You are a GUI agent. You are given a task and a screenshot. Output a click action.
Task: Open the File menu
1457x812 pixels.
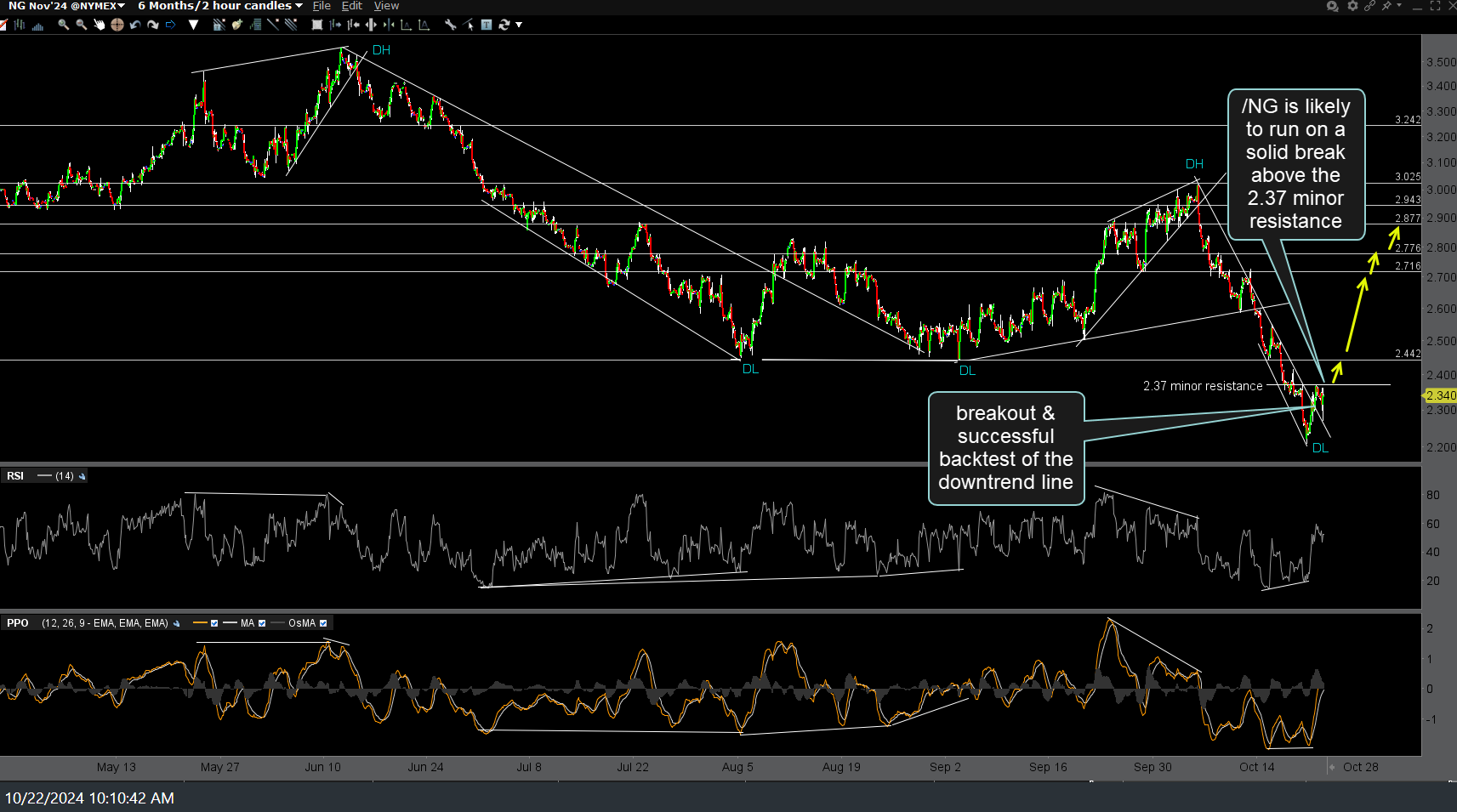322,6
